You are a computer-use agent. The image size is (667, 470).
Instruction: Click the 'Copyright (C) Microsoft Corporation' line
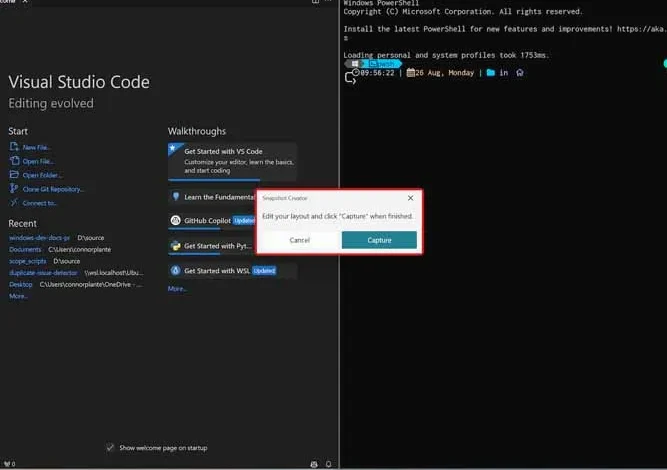(462, 11)
